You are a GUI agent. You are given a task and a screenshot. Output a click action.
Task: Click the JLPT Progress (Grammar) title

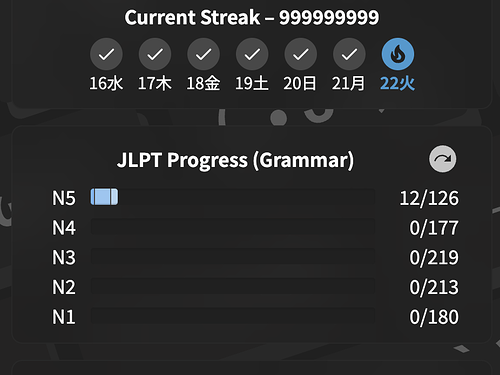(x=235, y=160)
